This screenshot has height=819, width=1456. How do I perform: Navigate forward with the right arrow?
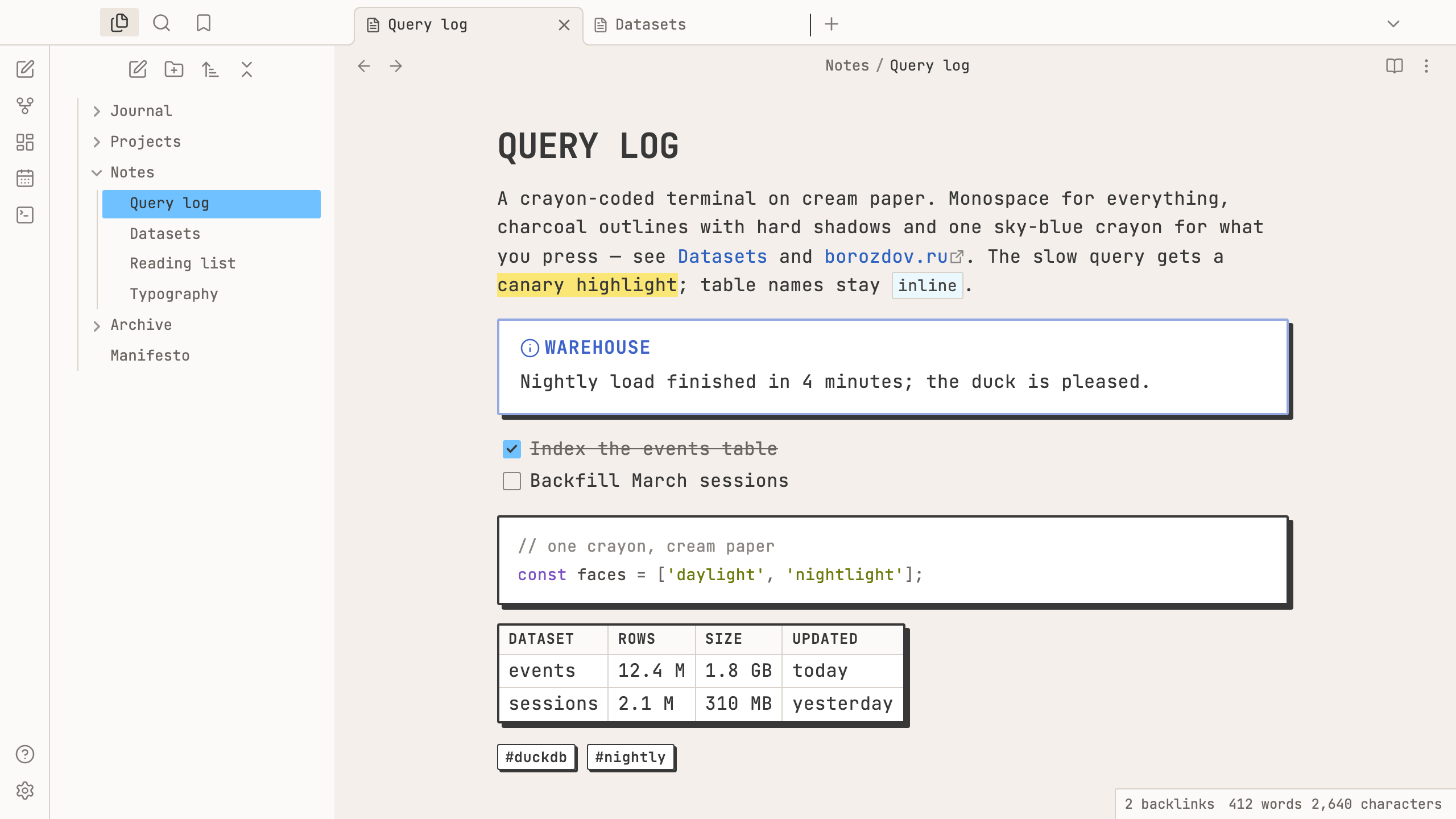tap(396, 66)
